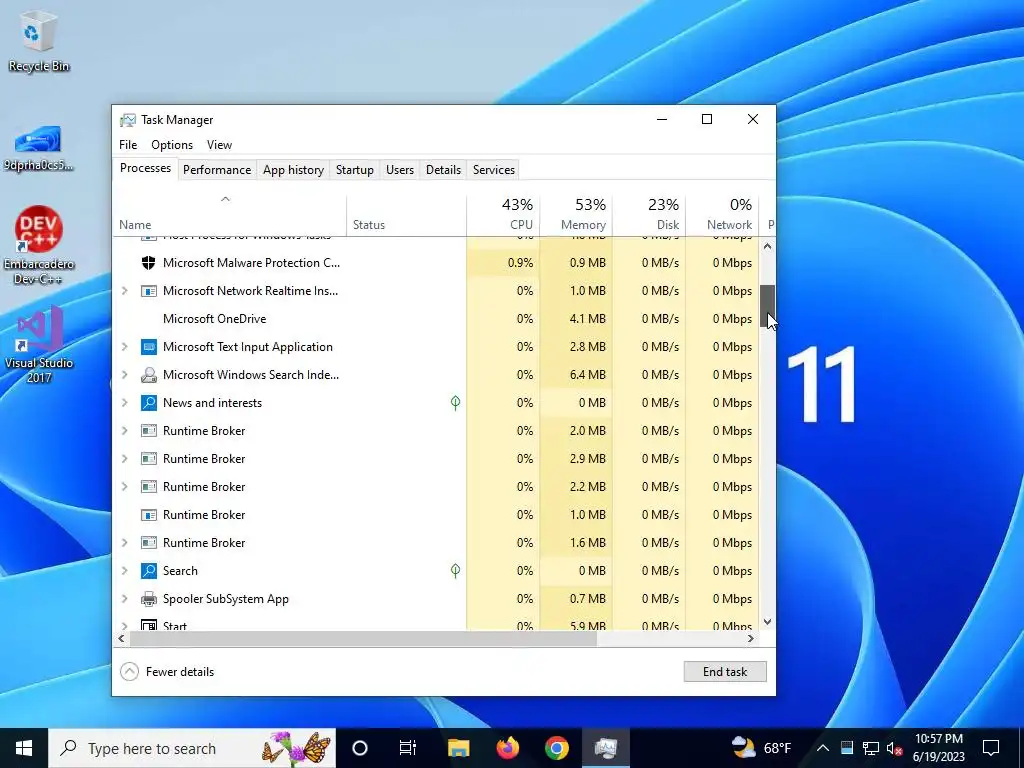
Task: Sort processes by the Memory column header
Action: [577, 214]
